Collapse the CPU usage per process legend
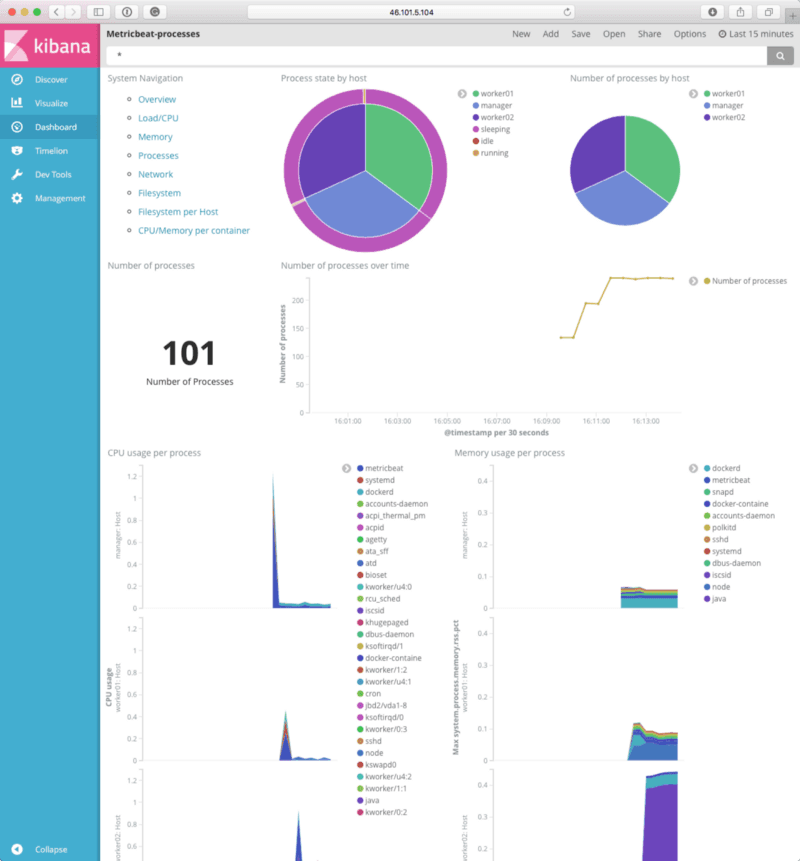 tap(346, 468)
